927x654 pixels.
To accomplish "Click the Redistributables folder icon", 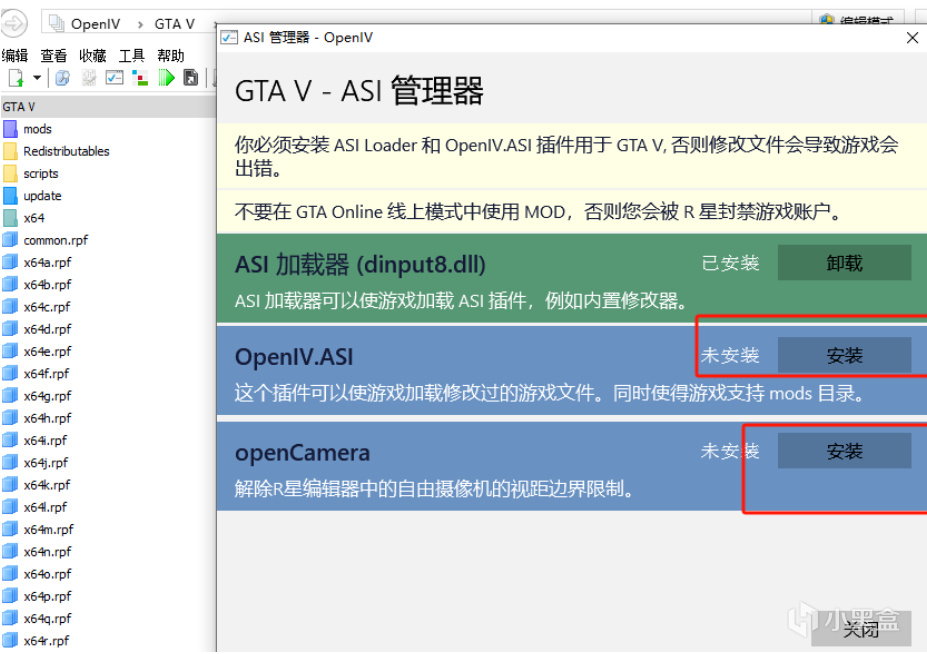I will pos(10,151).
